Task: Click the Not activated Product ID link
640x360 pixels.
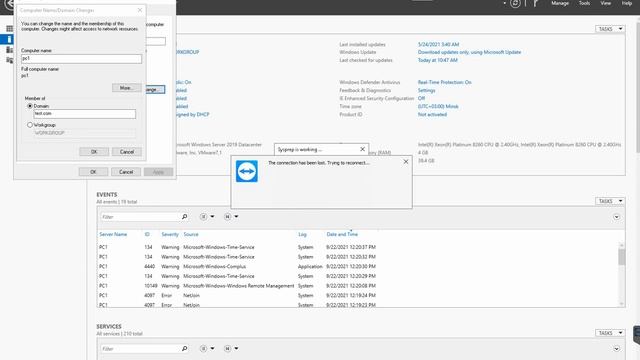Action: 432,115
